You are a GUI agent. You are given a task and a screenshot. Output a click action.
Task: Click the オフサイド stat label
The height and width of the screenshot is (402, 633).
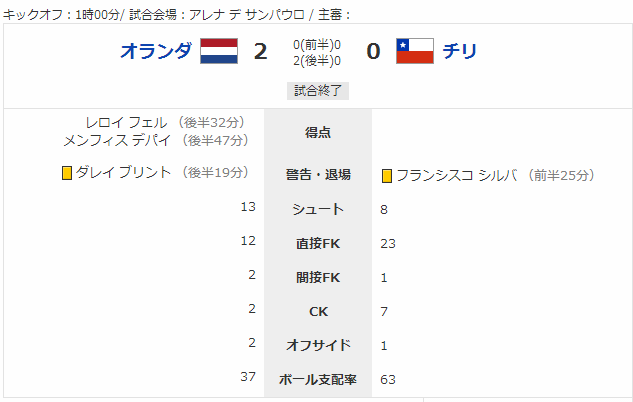tap(318, 345)
